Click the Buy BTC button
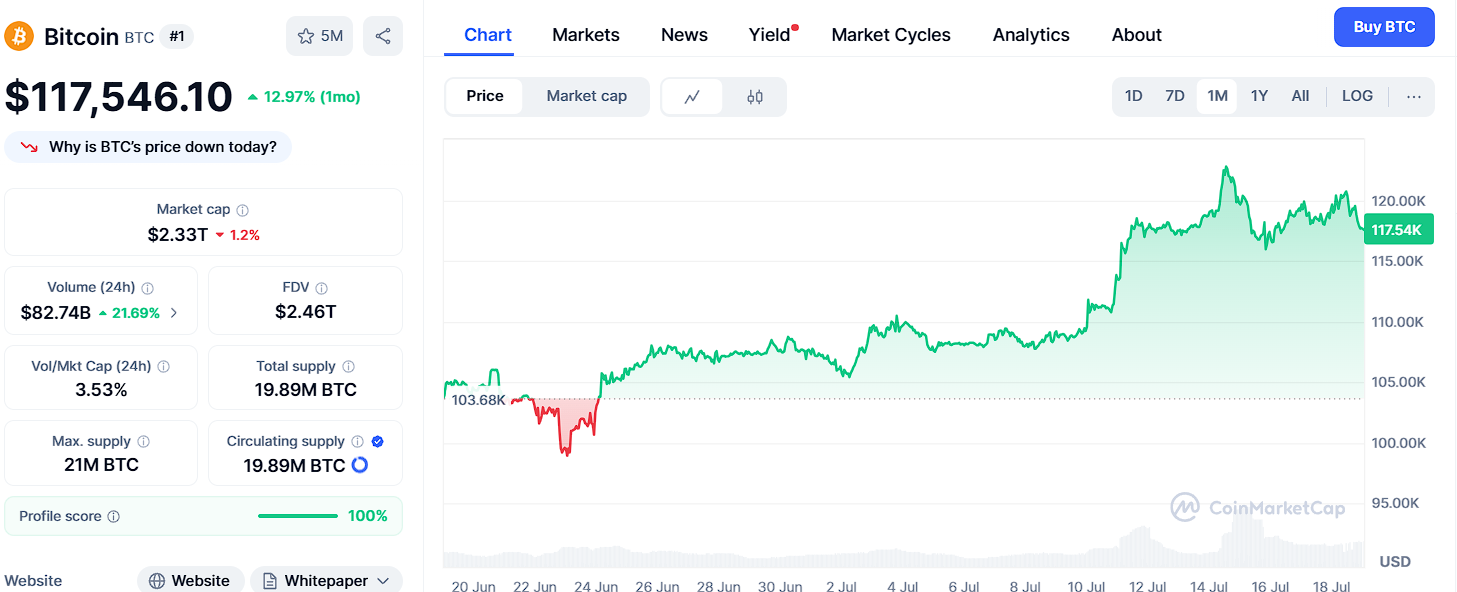This screenshot has height=592, width=1457. [x=1384, y=27]
